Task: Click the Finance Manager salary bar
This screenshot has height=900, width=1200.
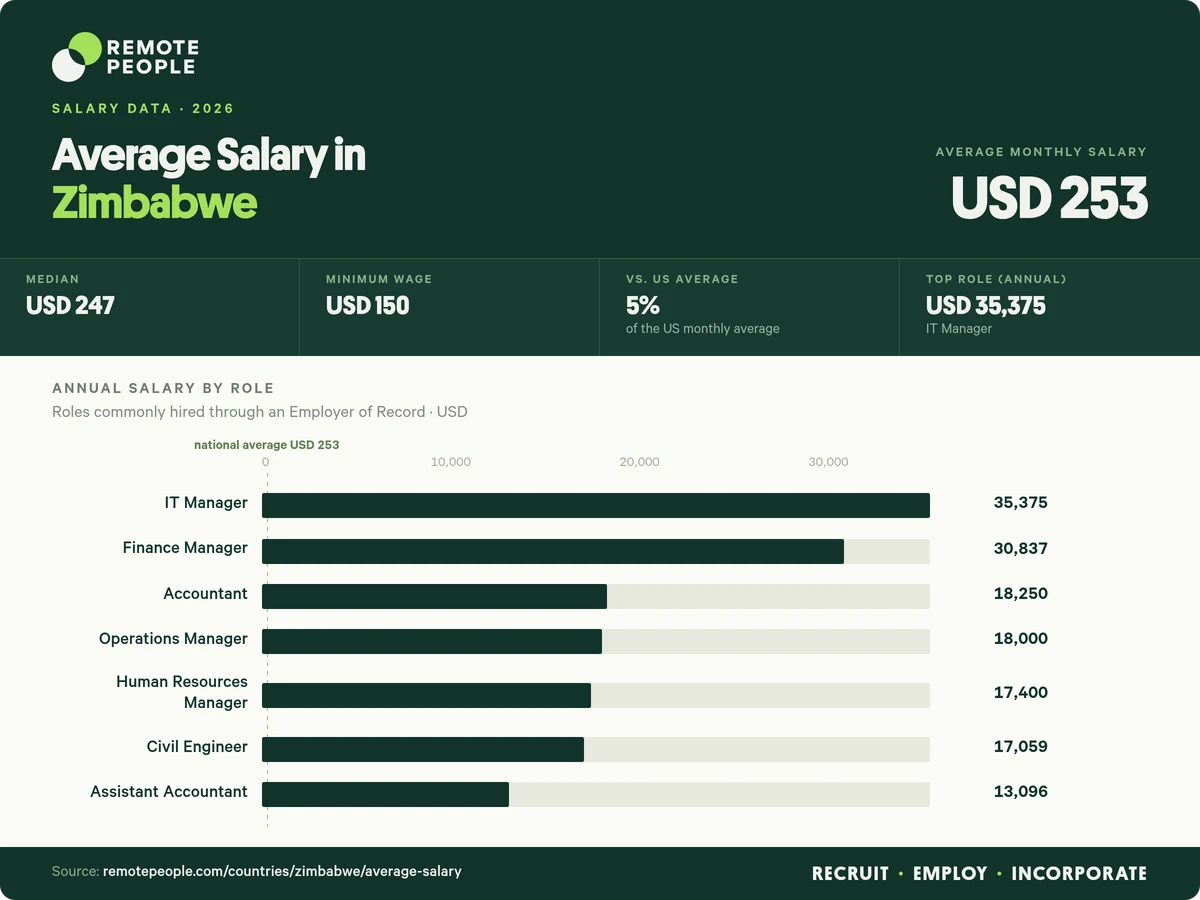Action: coord(553,551)
